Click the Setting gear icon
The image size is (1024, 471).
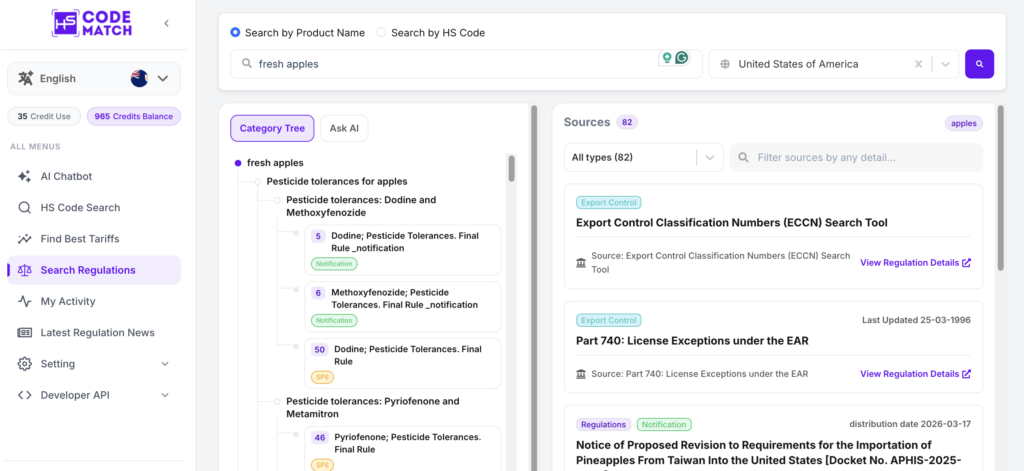(24, 364)
